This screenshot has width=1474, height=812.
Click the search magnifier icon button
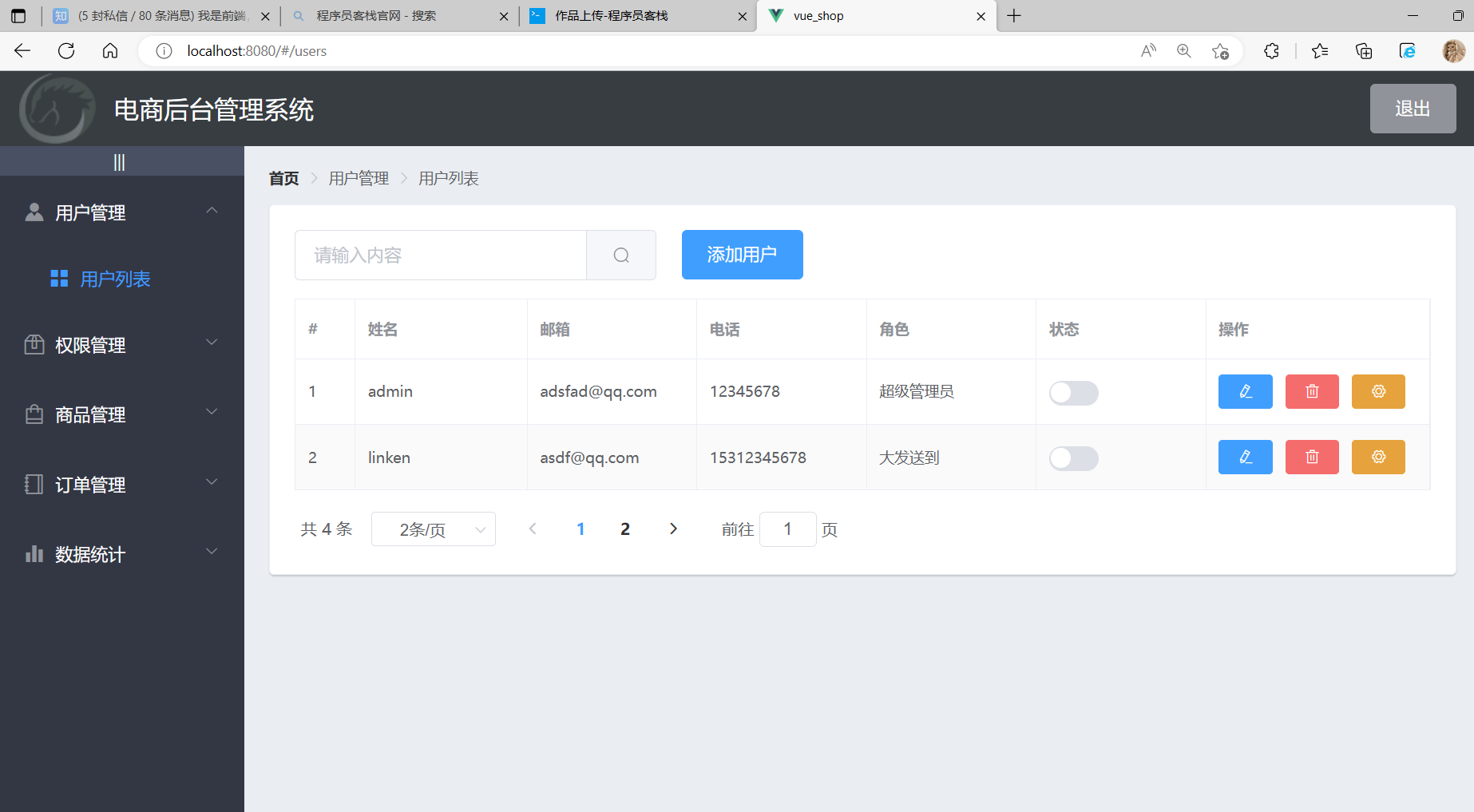tap(621, 255)
